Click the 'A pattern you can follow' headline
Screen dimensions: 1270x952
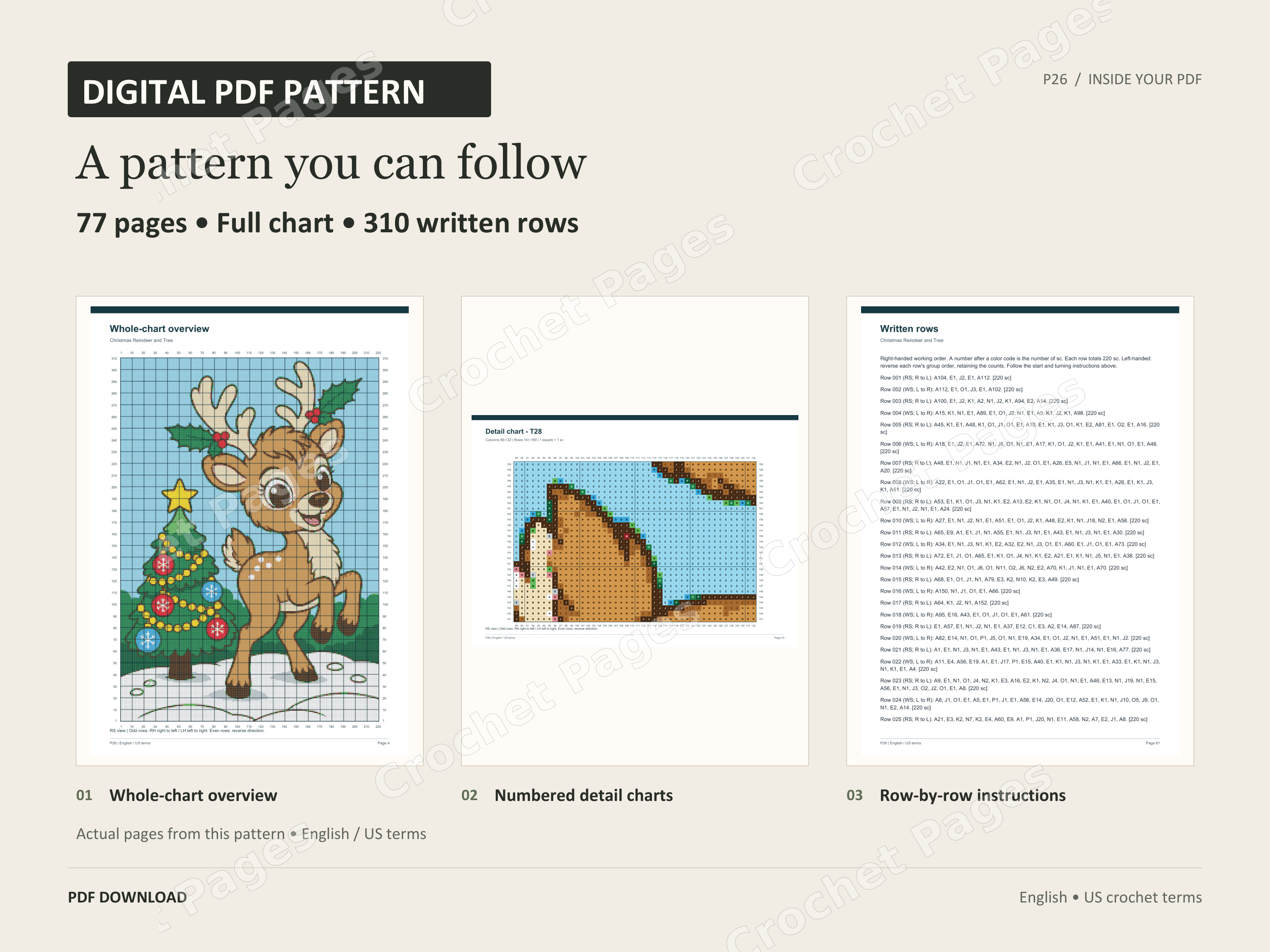click(x=331, y=164)
